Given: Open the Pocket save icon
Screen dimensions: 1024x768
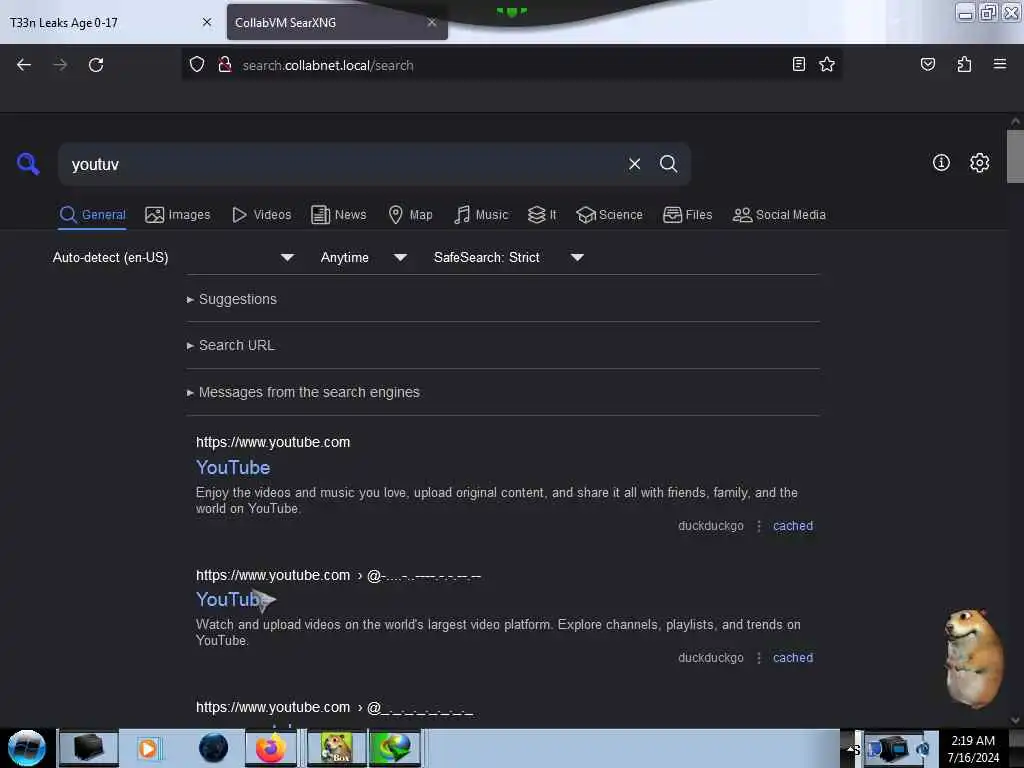Looking at the screenshot, I should click(927, 64).
